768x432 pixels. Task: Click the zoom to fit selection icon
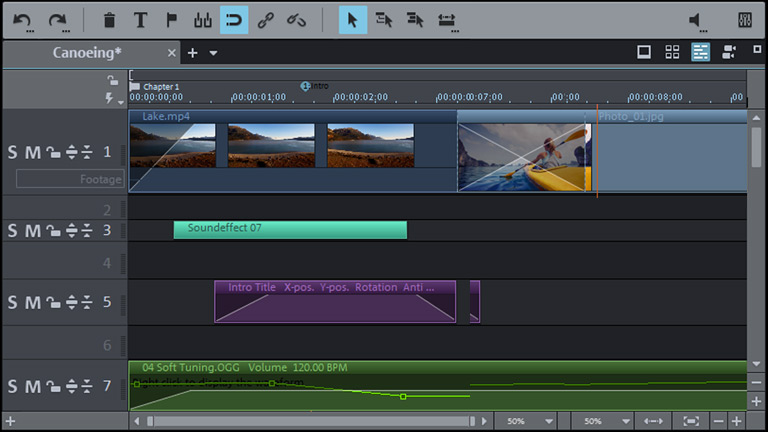click(691, 421)
